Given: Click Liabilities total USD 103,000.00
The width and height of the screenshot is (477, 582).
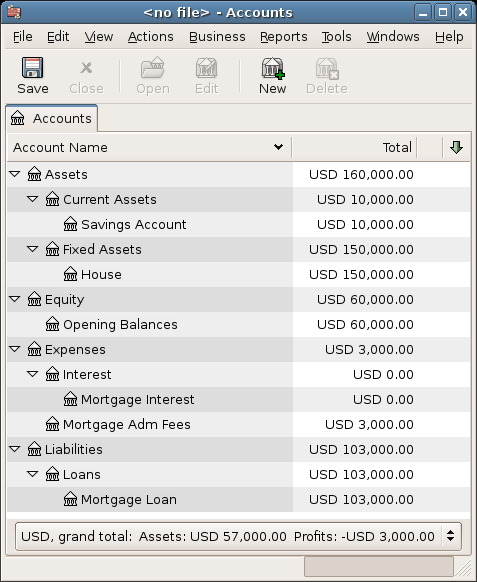Looking at the screenshot, I should pos(361,449).
